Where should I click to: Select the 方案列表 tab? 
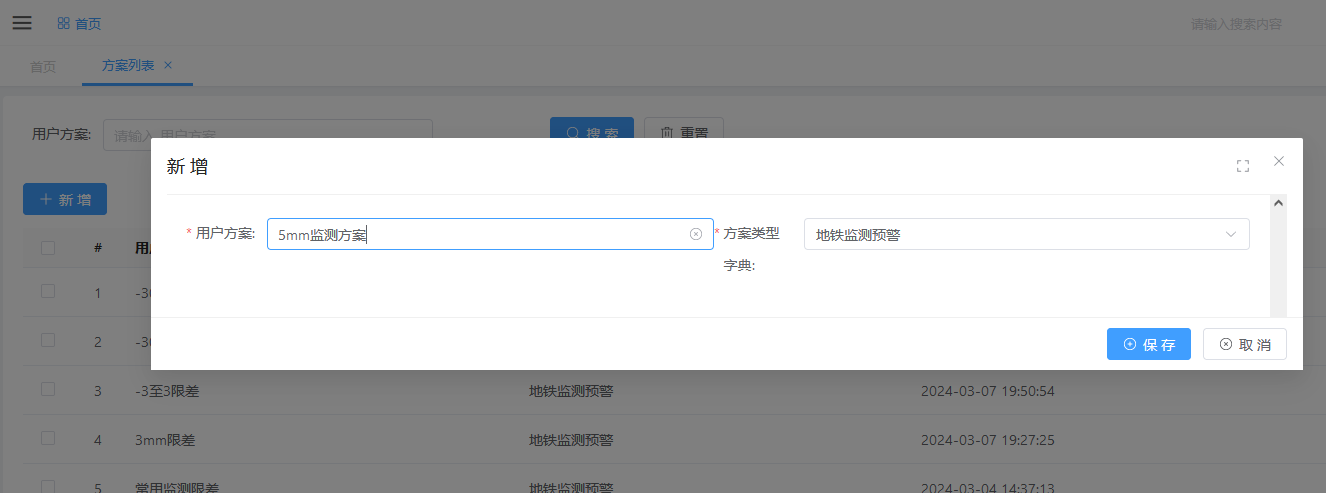click(128, 65)
